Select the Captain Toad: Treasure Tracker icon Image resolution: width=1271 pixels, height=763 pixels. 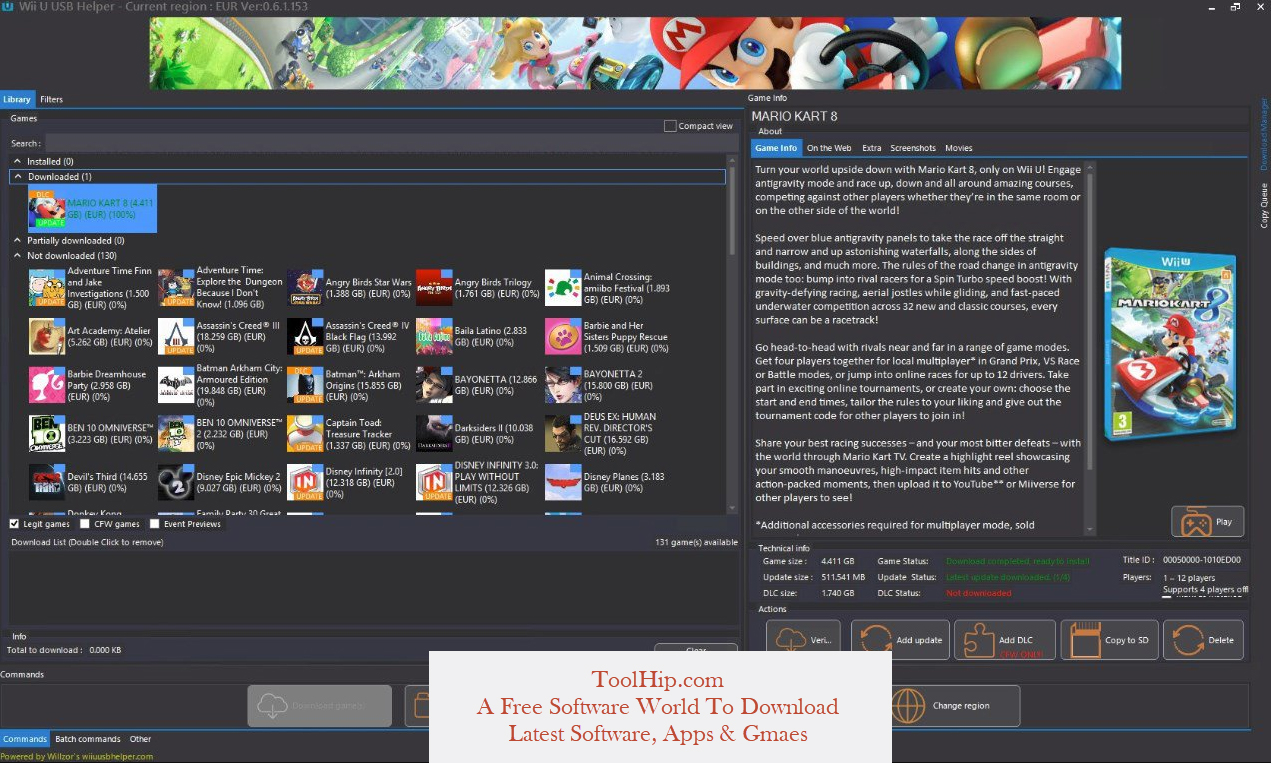coord(305,434)
